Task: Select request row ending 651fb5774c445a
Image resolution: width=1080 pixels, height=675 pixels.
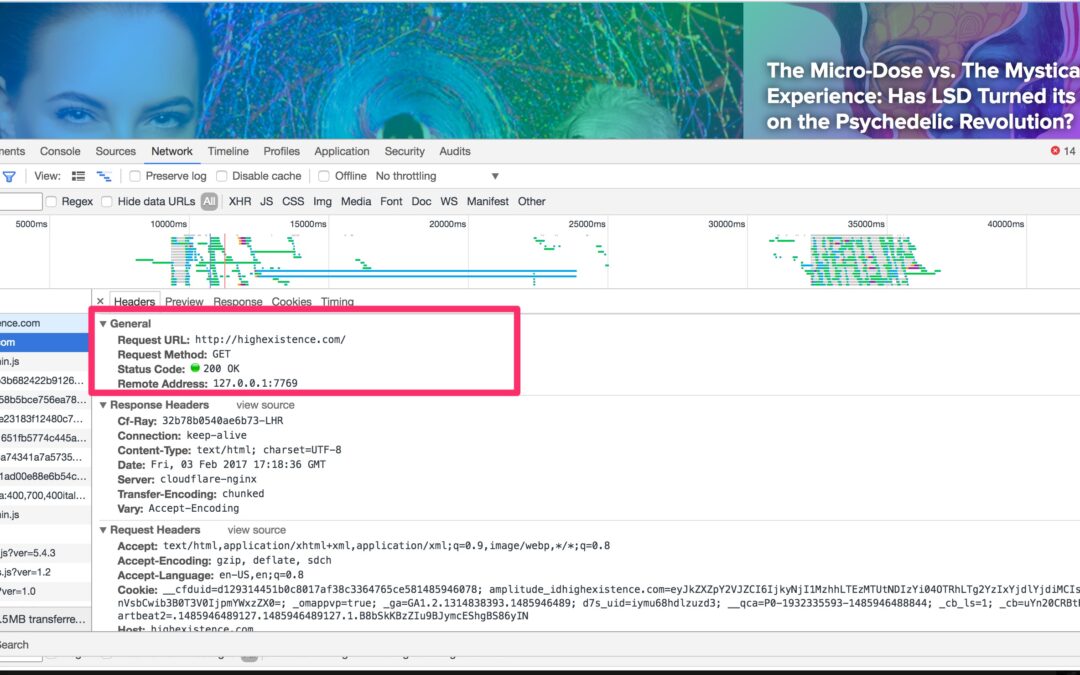Action: 45,438
